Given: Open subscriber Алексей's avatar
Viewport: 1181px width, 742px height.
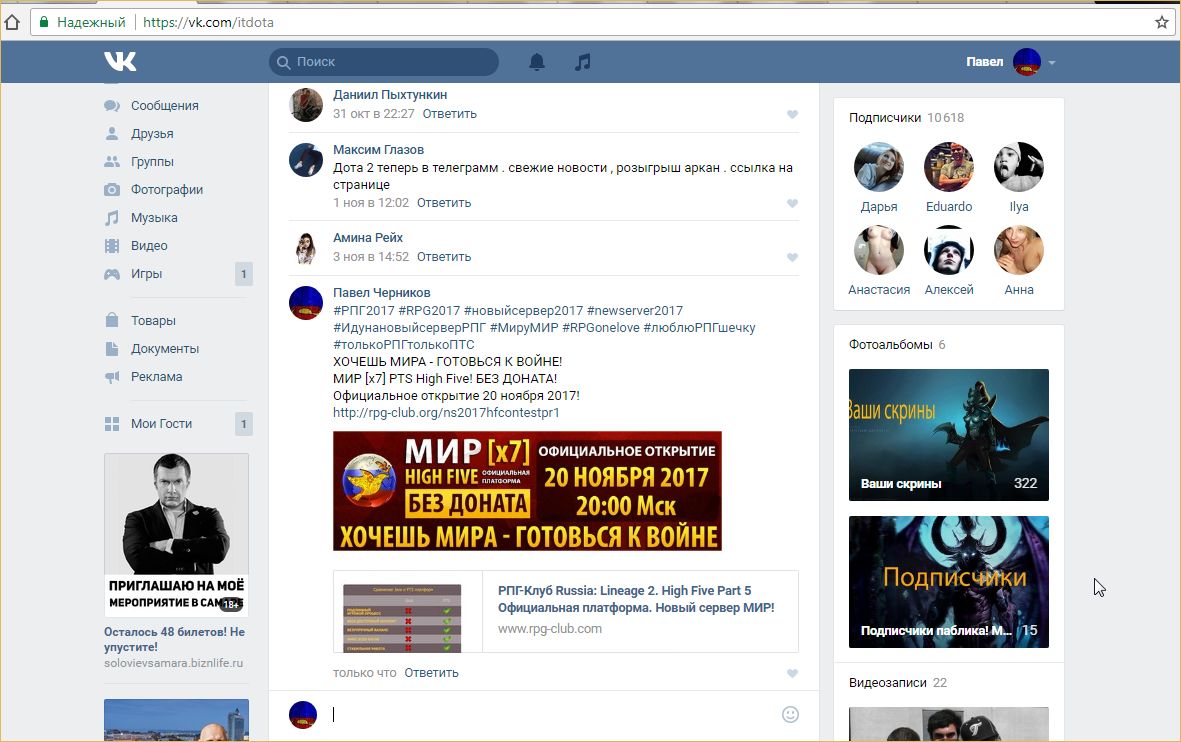Looking at the screenshot, I should 949,250.
